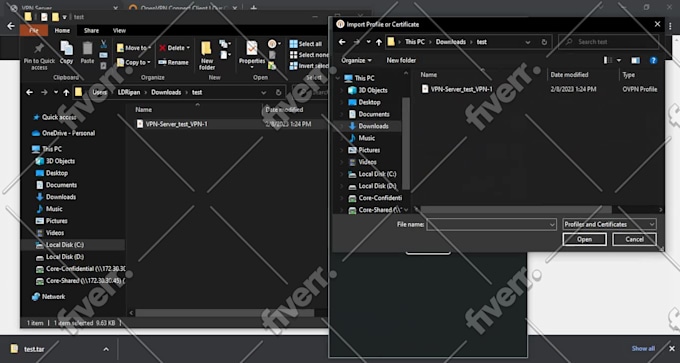Click up arrow in Import Profile dialog

click(379, 42)
